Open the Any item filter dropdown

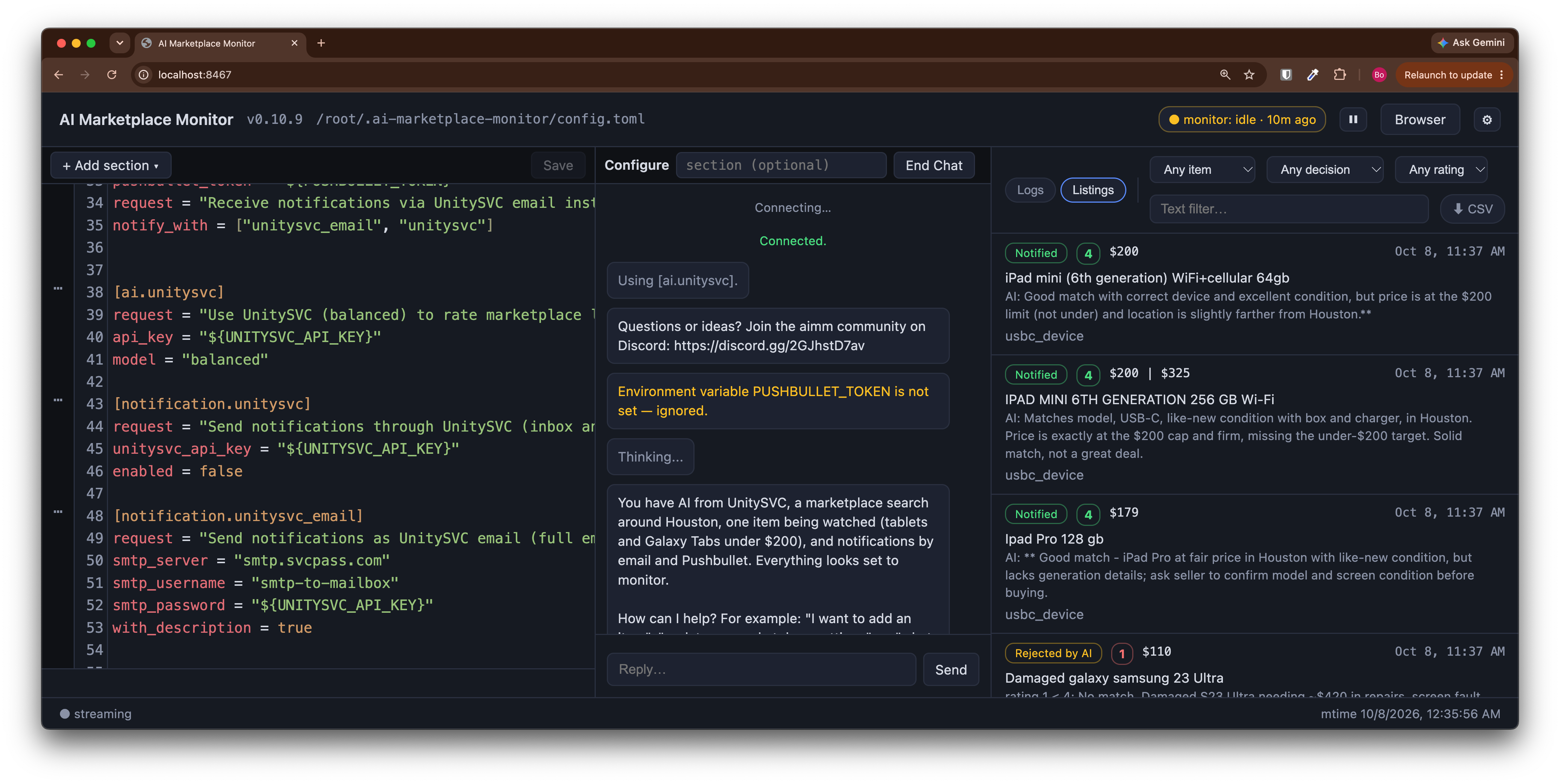pyautogui.click(x=1203, y=169)
